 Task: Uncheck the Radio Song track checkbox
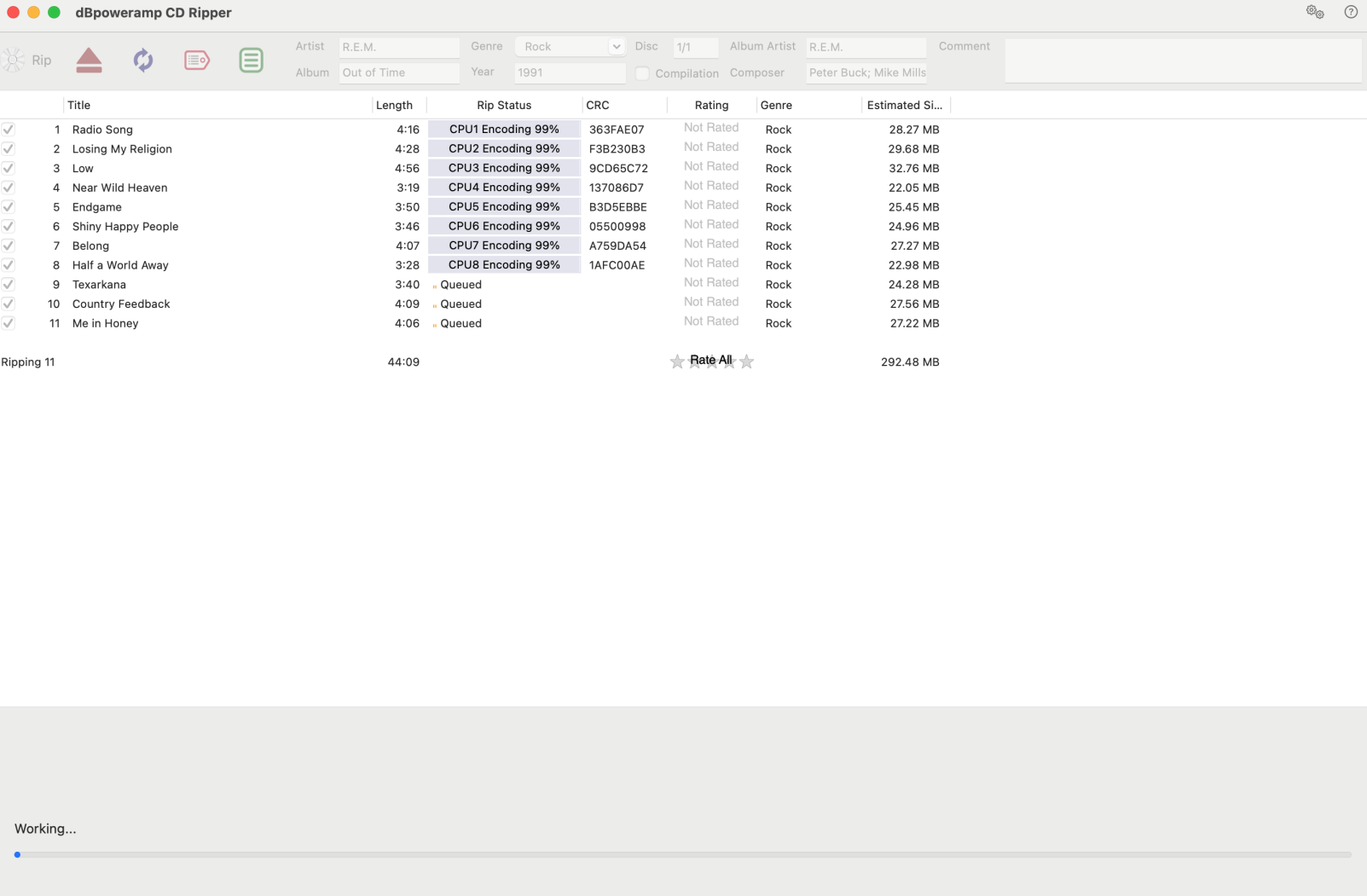9,130
